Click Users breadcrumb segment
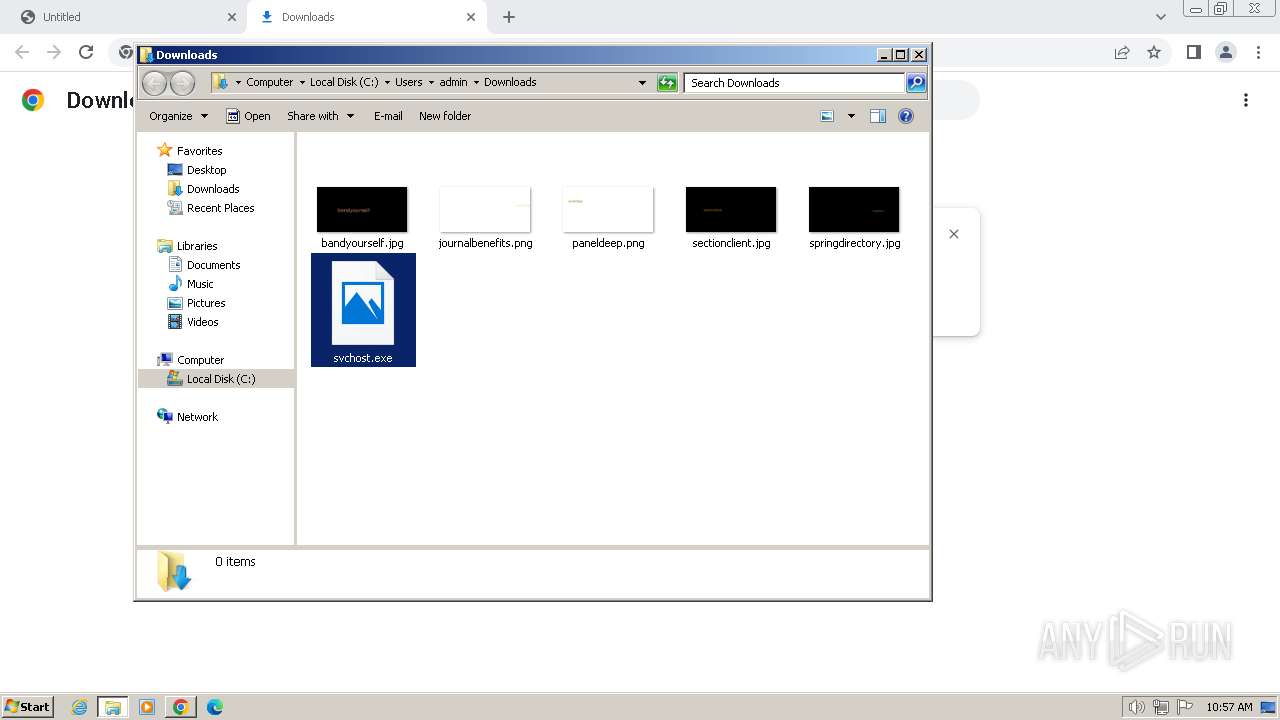 [408, 82]
